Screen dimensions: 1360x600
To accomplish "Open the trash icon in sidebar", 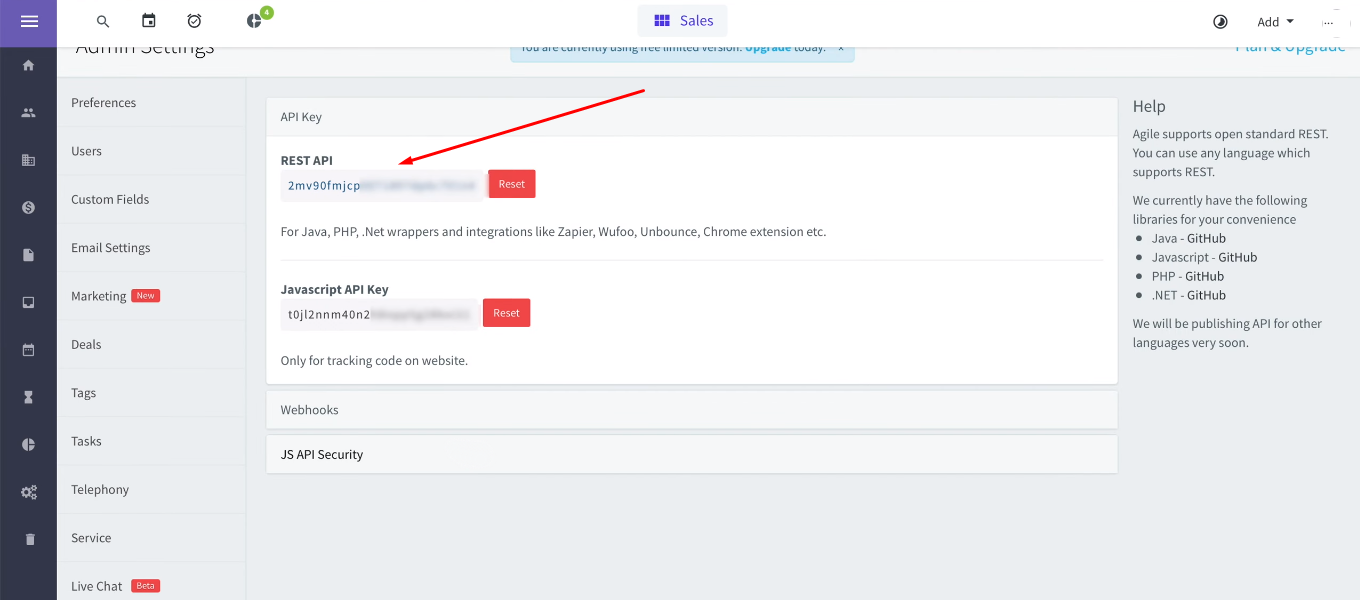I will 29,539.
